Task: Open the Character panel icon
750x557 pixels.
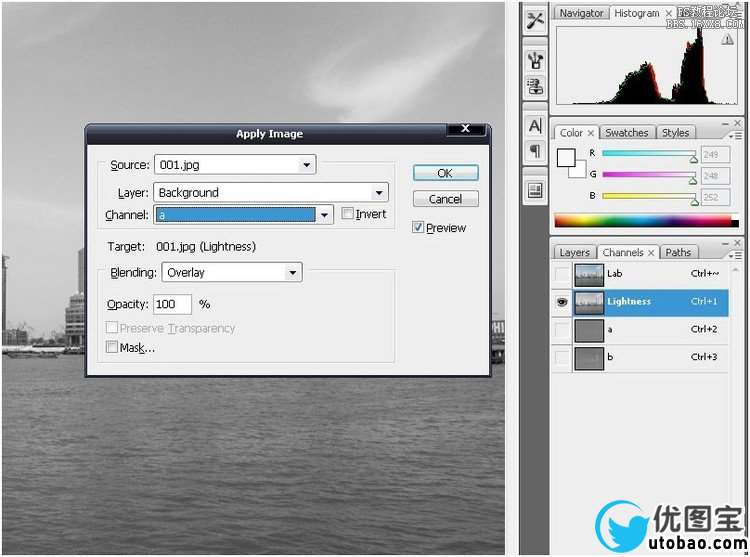Action: click(535, 126)
